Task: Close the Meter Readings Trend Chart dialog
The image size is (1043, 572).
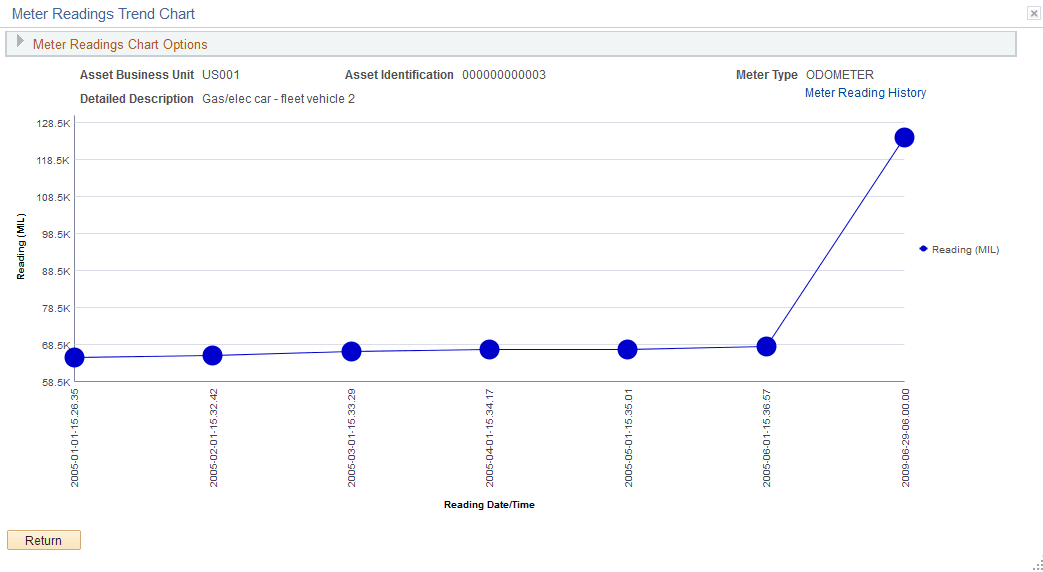Action: 1034,13
